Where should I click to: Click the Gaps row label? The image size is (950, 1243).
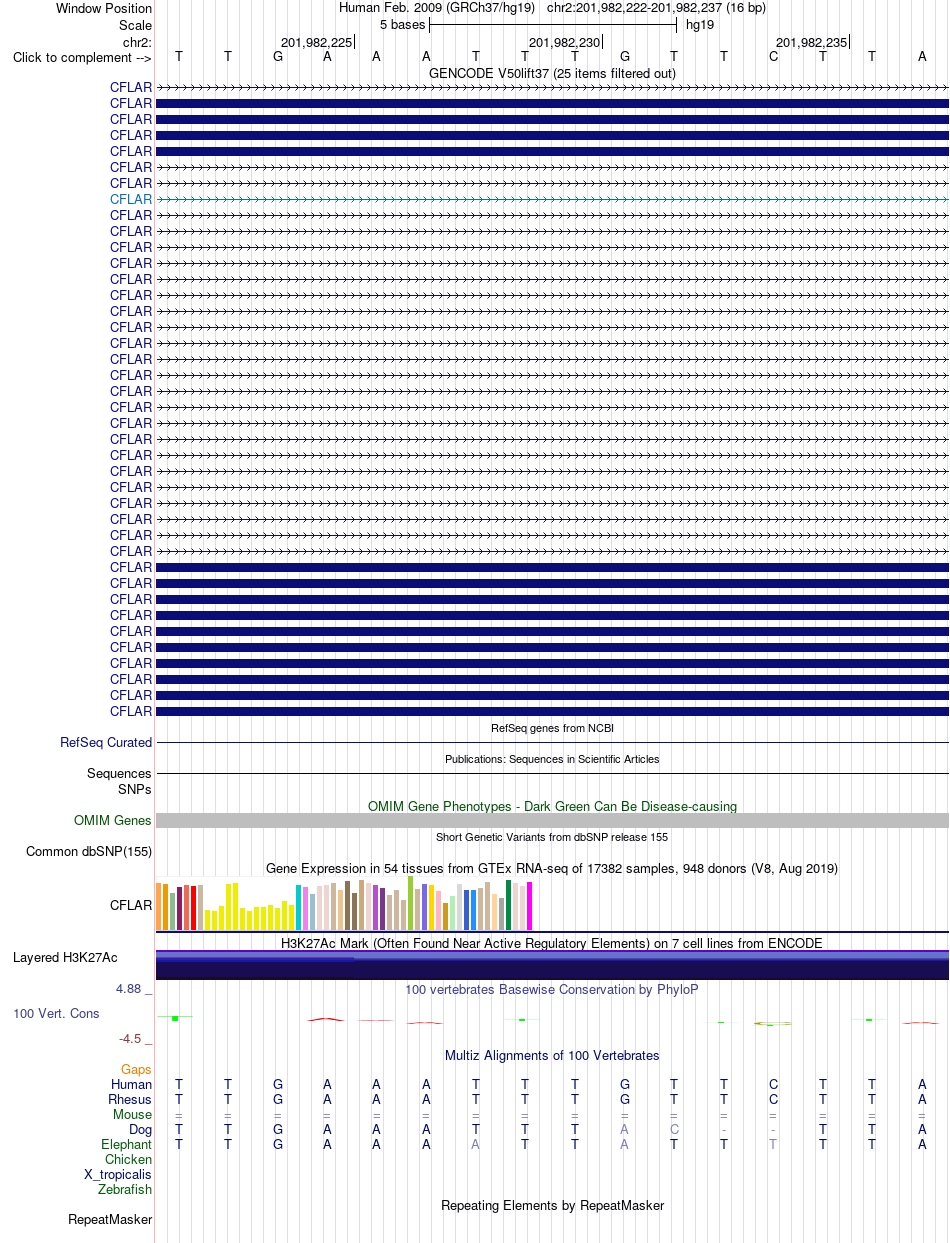(x=137, y=1070)
